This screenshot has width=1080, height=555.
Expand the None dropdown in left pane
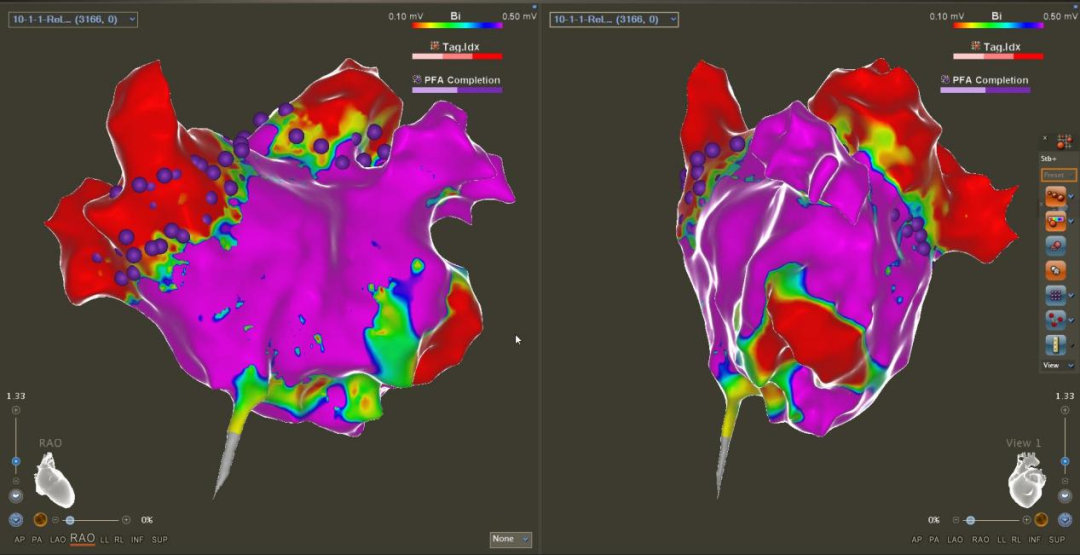[x=510, y=539]
